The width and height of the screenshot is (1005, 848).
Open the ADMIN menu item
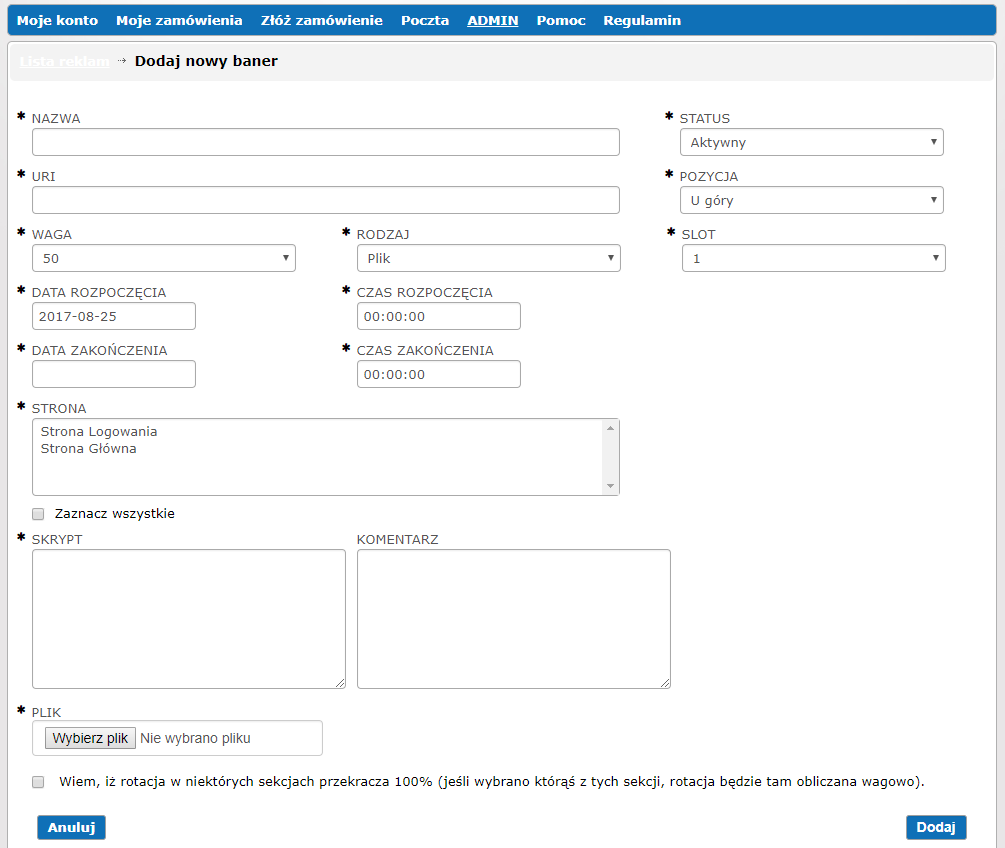(x=492, y=20)
